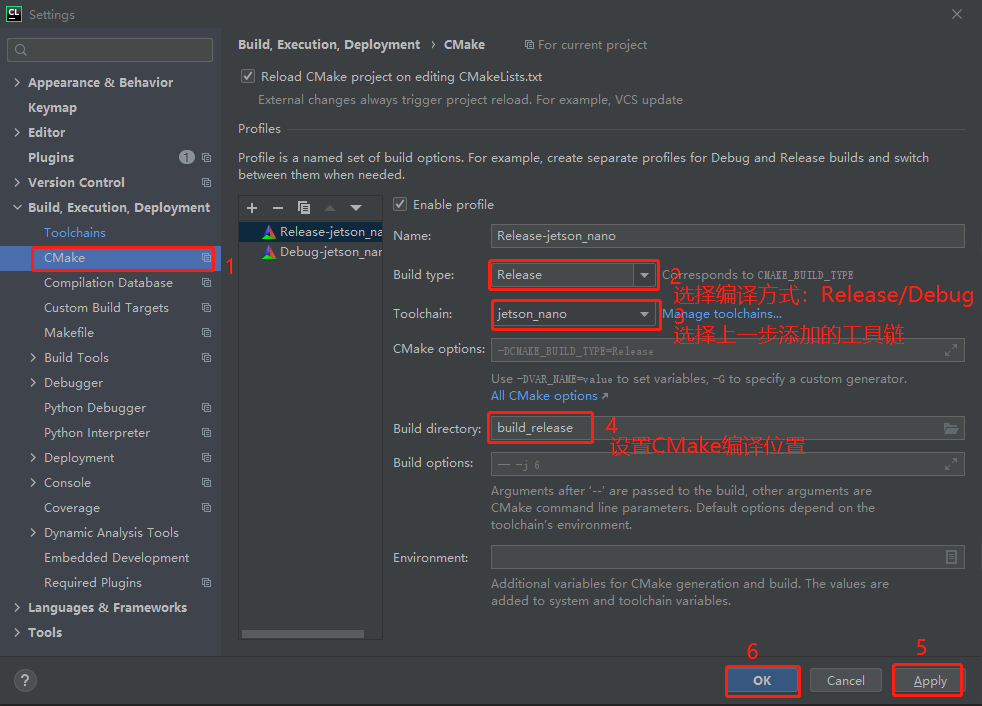982x706 pixels.
Task: Expand the Build options field
Action: (951, 464)
